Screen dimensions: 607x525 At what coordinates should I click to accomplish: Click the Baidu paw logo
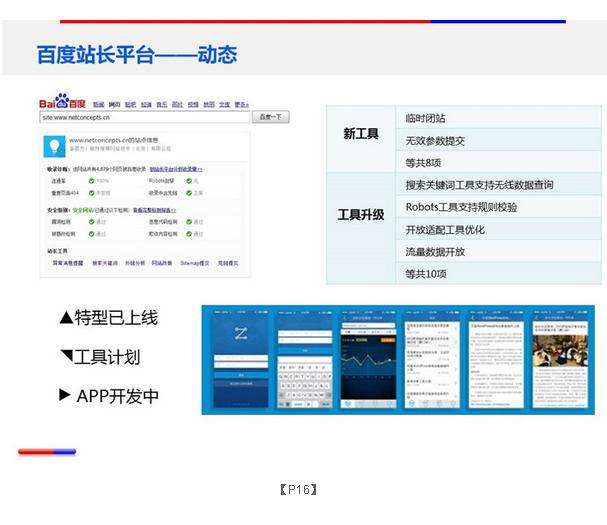pyautogui.click(x=62, y=102)
